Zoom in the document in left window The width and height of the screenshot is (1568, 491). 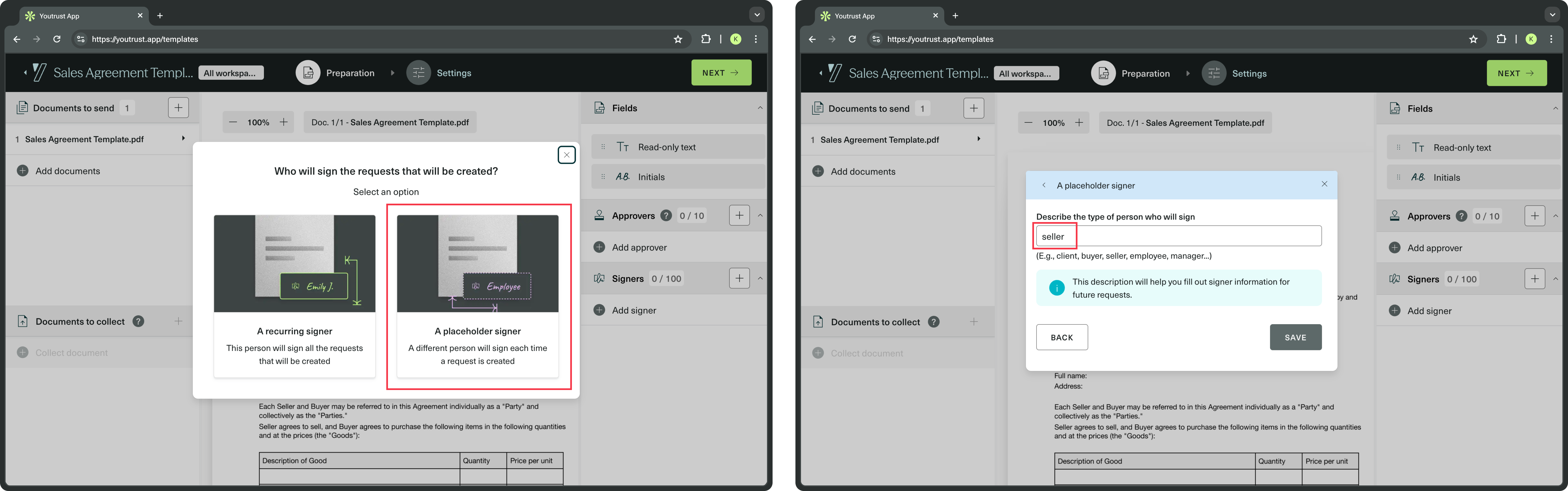coord(284,122)
